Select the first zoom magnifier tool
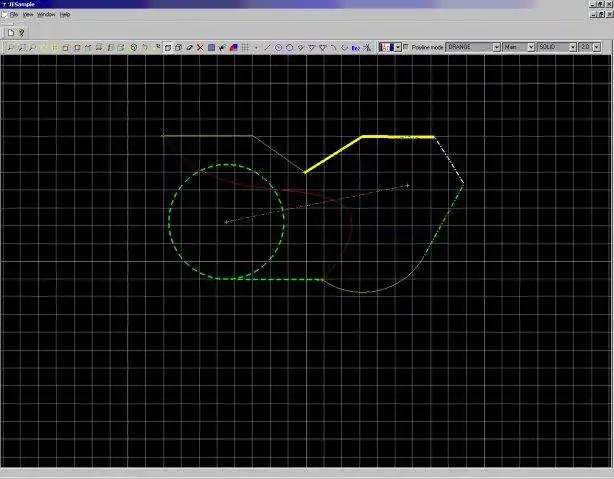 [10, 48]
